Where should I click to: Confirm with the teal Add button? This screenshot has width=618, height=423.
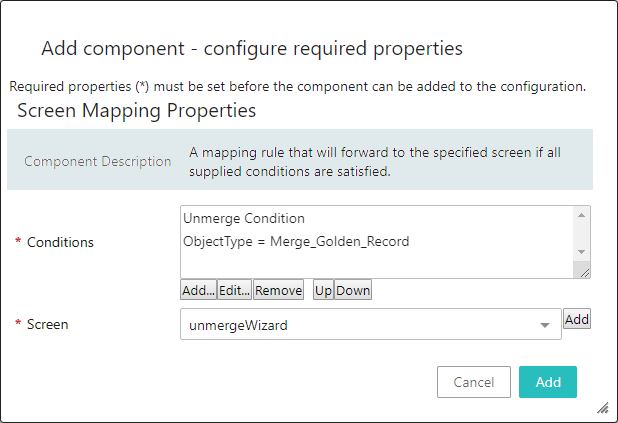[548, 382]
